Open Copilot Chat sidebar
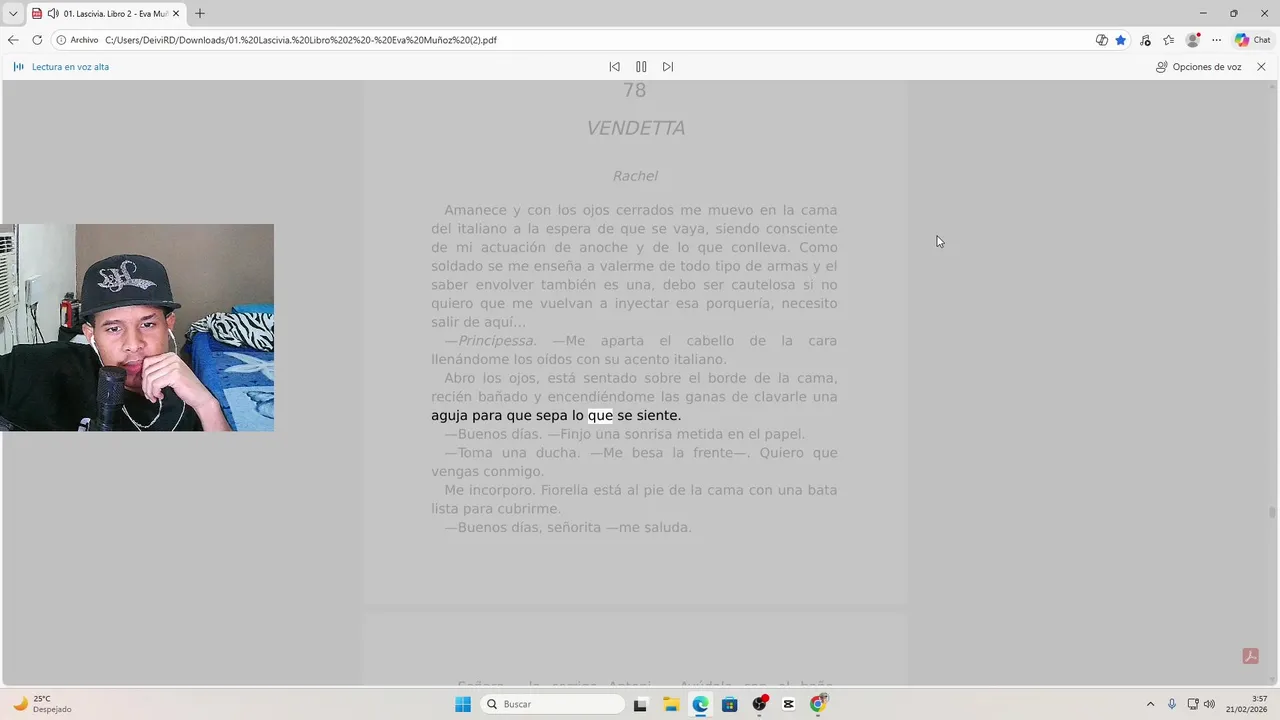Image resolution: width=1280 pixels, height=720 pixels. tap(1253, 40)
